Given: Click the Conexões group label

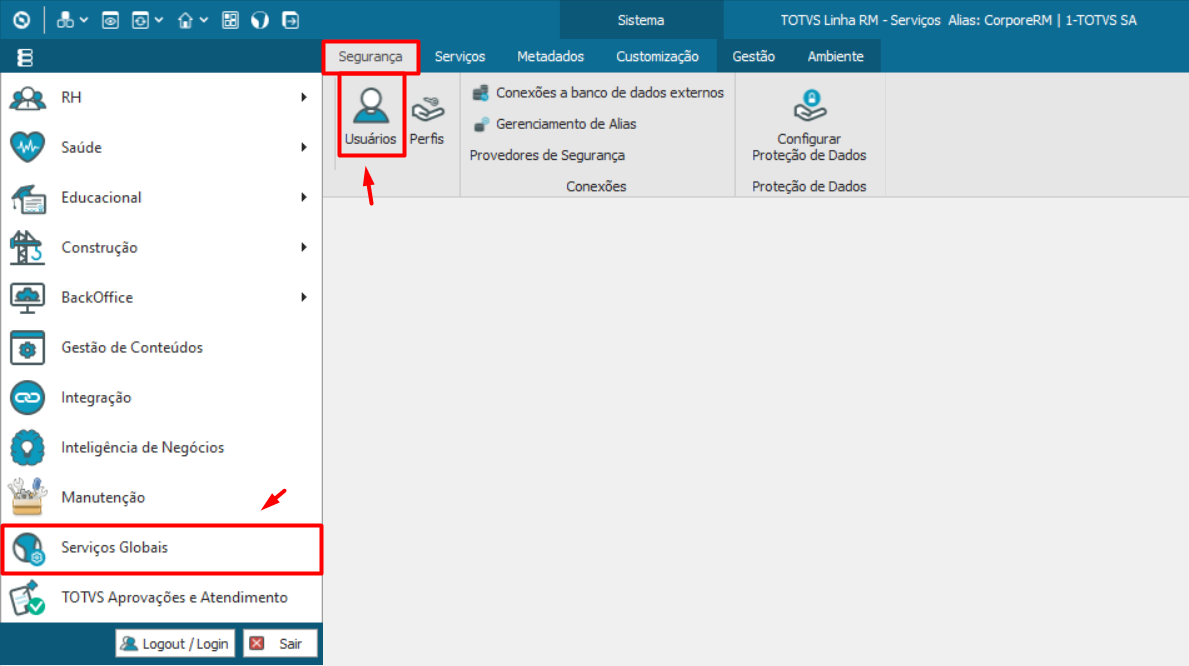Looking at the screenshot, I should 596,187.
